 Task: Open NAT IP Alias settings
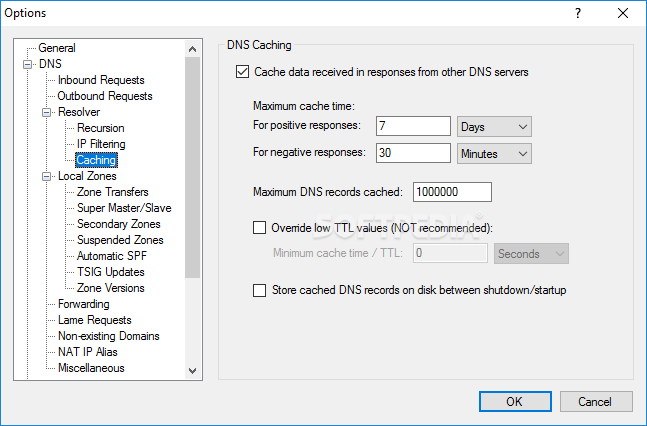tap(87, 352)
